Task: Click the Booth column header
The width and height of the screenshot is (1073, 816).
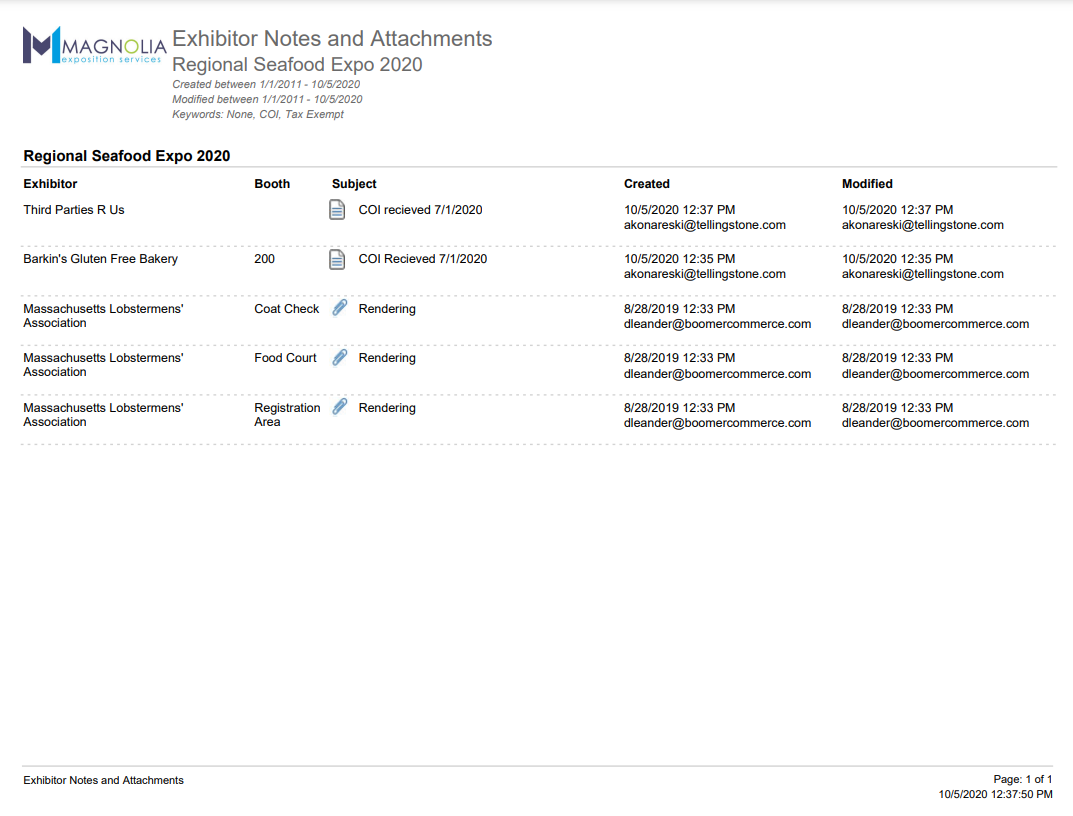Action: click(272, 184)
